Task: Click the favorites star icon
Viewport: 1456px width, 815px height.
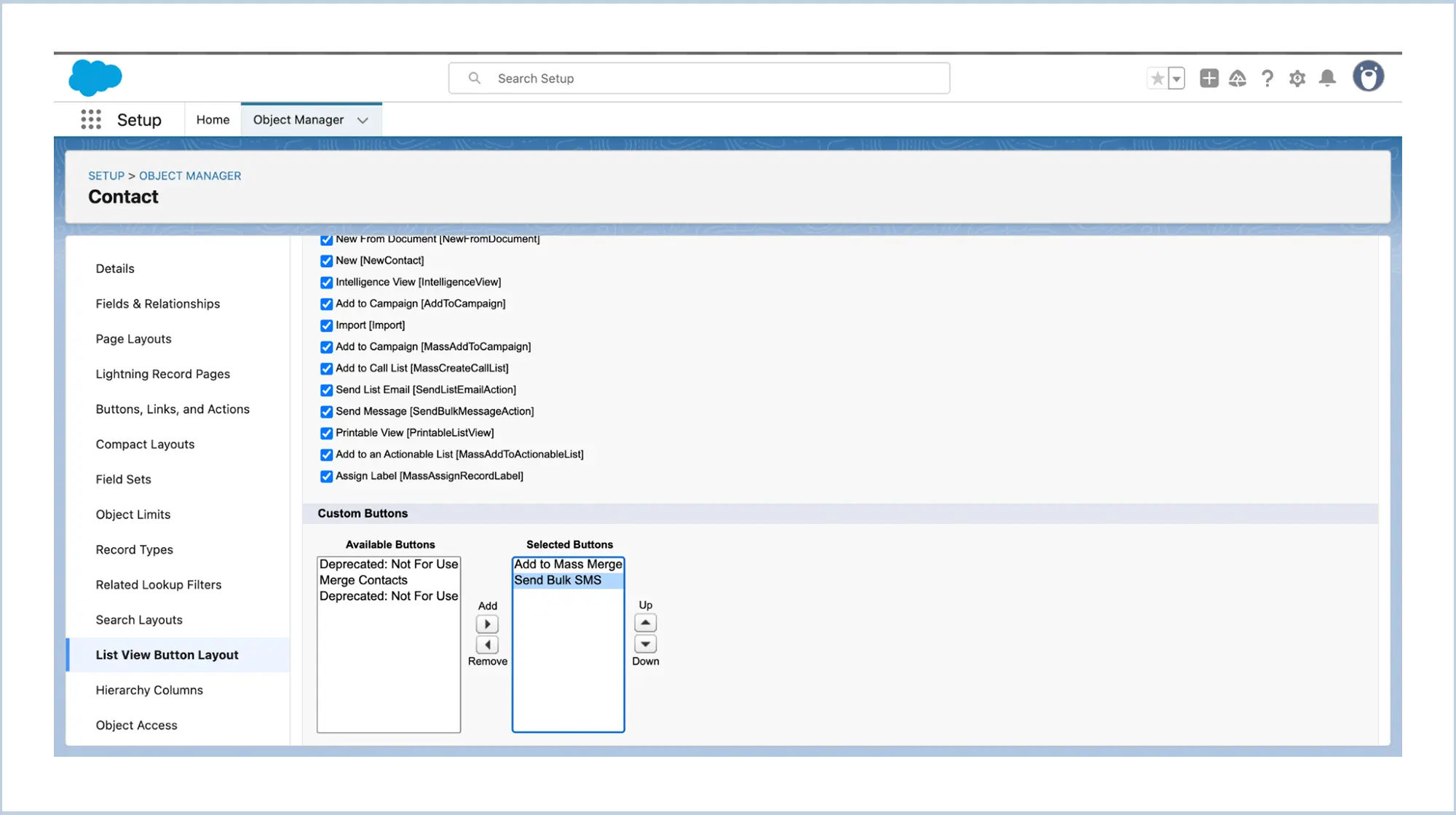Action: [1157, 78]
